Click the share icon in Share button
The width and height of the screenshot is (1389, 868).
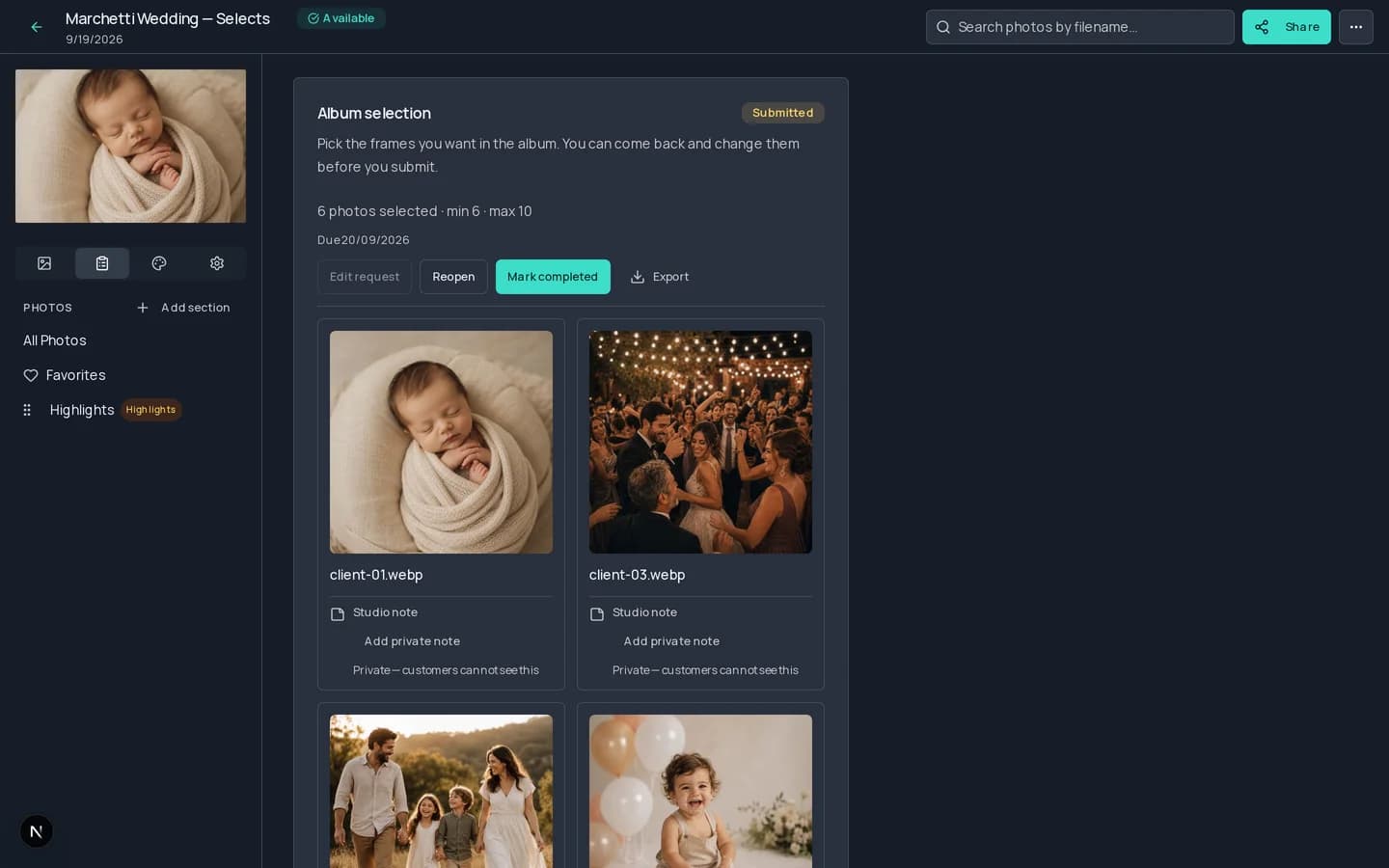click(1262, 27)
